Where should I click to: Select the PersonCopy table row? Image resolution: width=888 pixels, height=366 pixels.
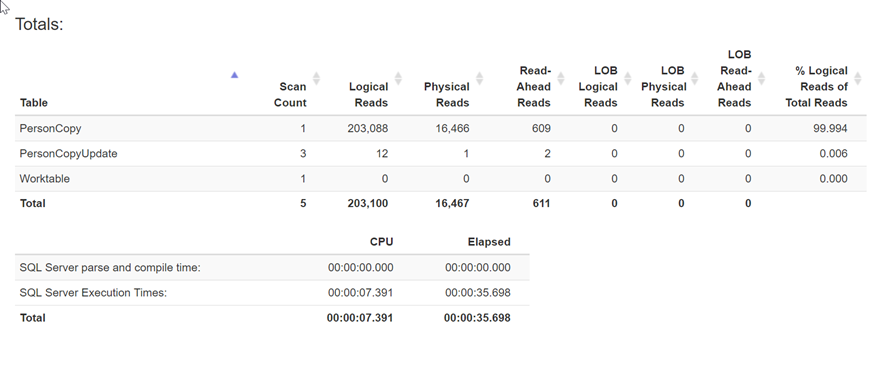point(441,129)
